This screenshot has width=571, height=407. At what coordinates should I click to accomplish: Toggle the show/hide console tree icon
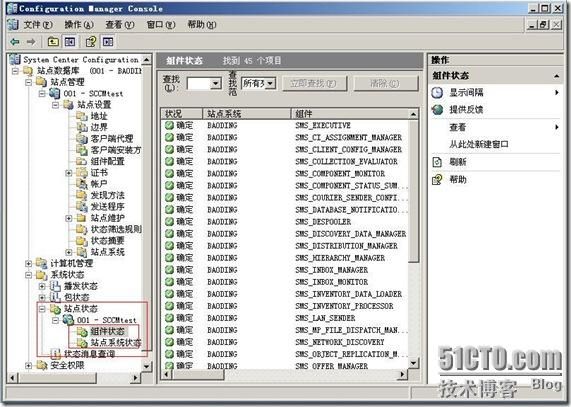coord(70,42)
